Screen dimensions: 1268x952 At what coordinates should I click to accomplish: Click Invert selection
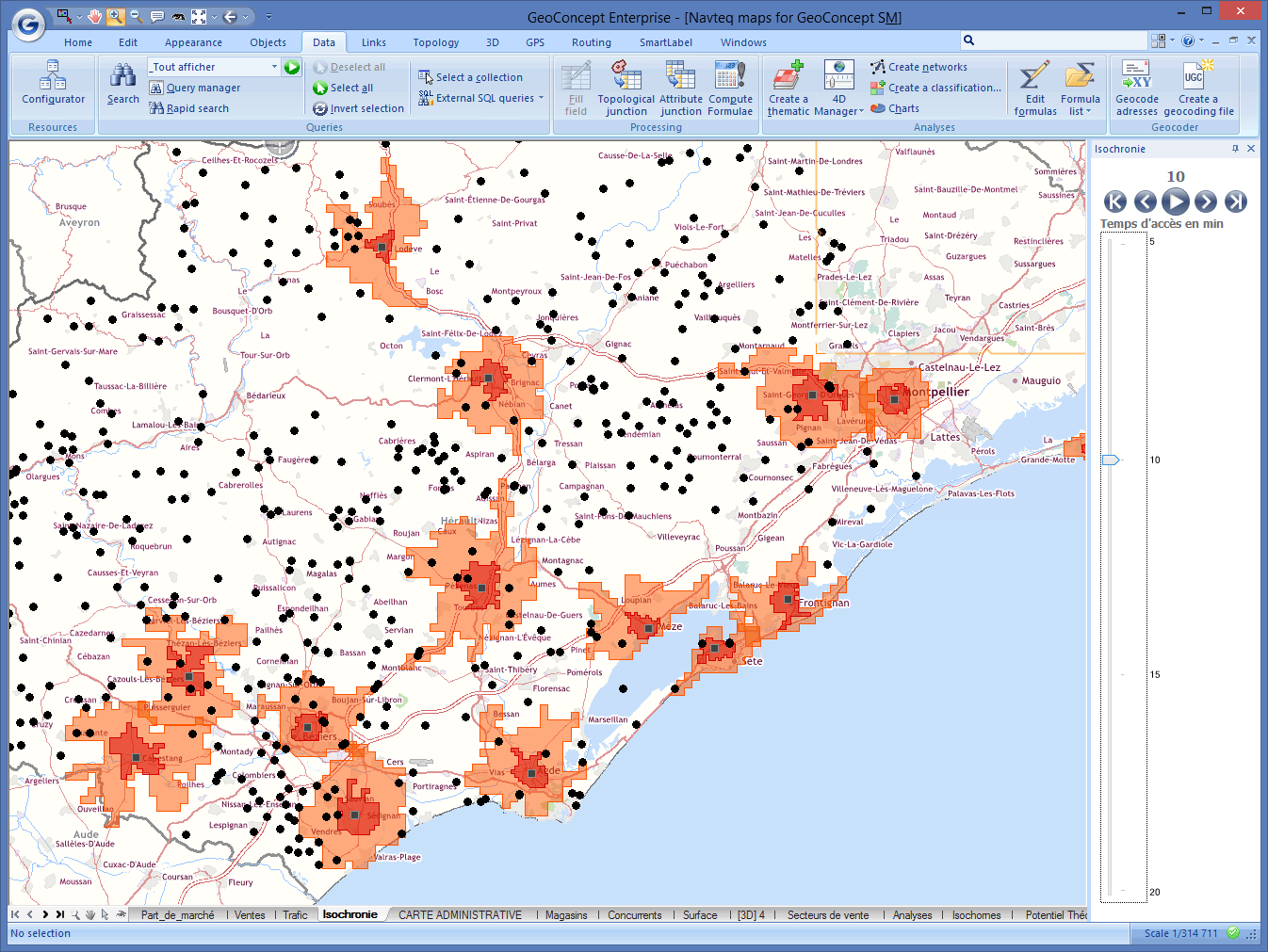358,108
